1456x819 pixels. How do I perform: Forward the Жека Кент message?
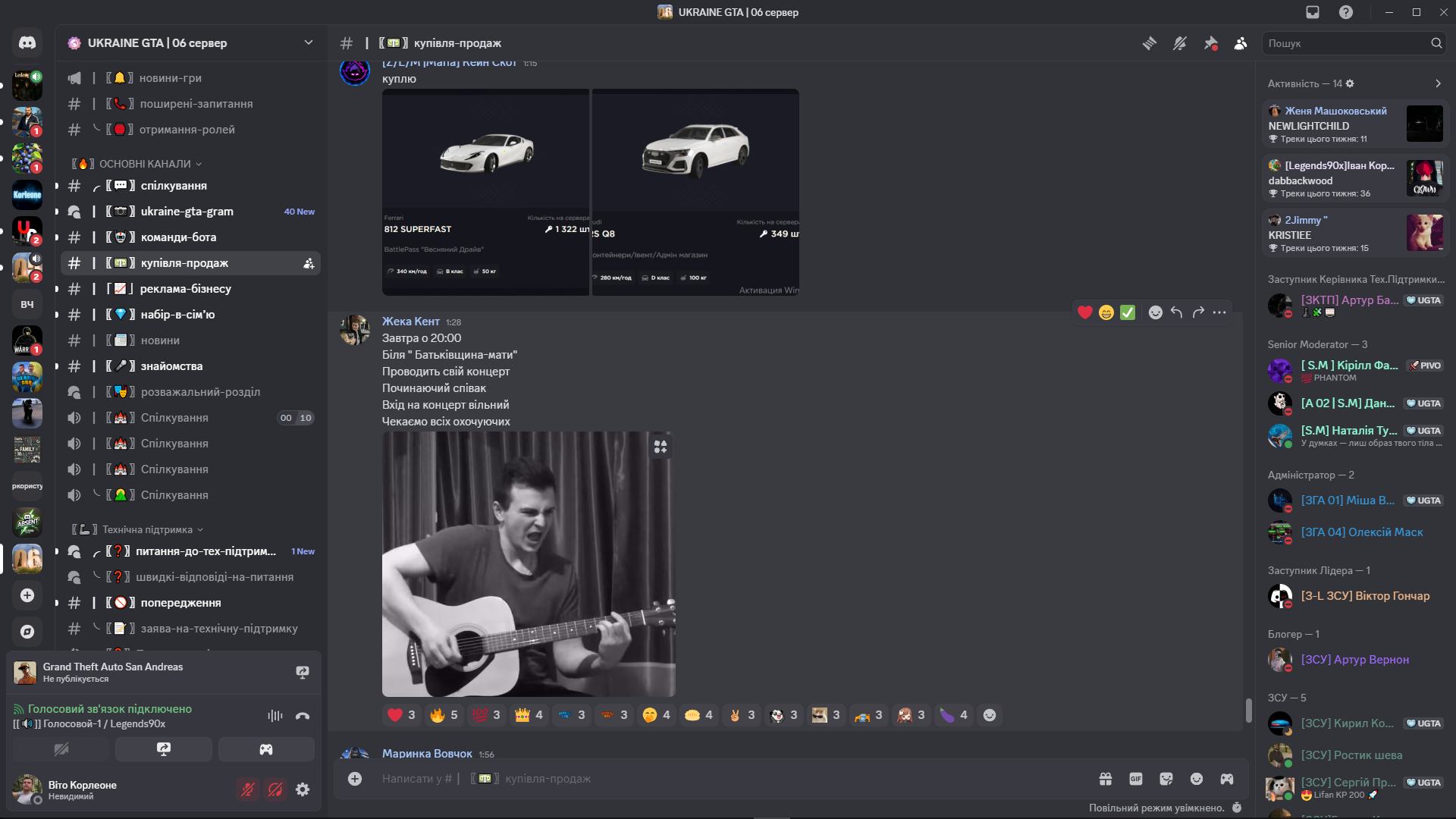pyautogui.click(x=1198, y=312)
